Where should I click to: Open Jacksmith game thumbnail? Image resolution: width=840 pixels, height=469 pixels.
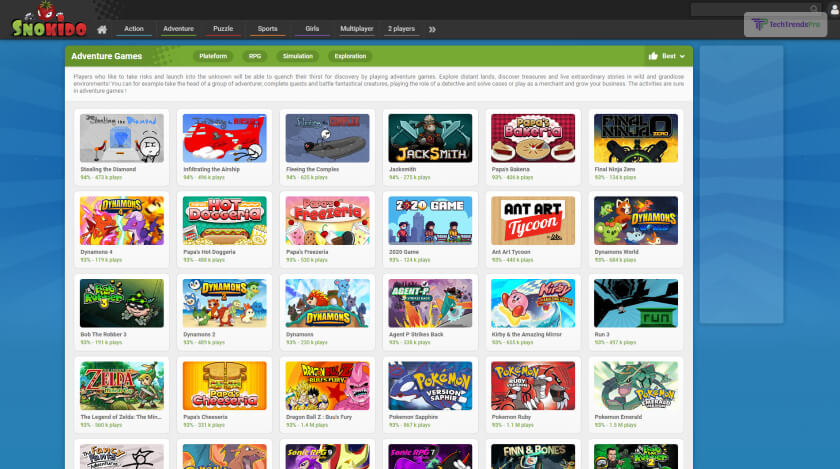click(x=430, y=138)
